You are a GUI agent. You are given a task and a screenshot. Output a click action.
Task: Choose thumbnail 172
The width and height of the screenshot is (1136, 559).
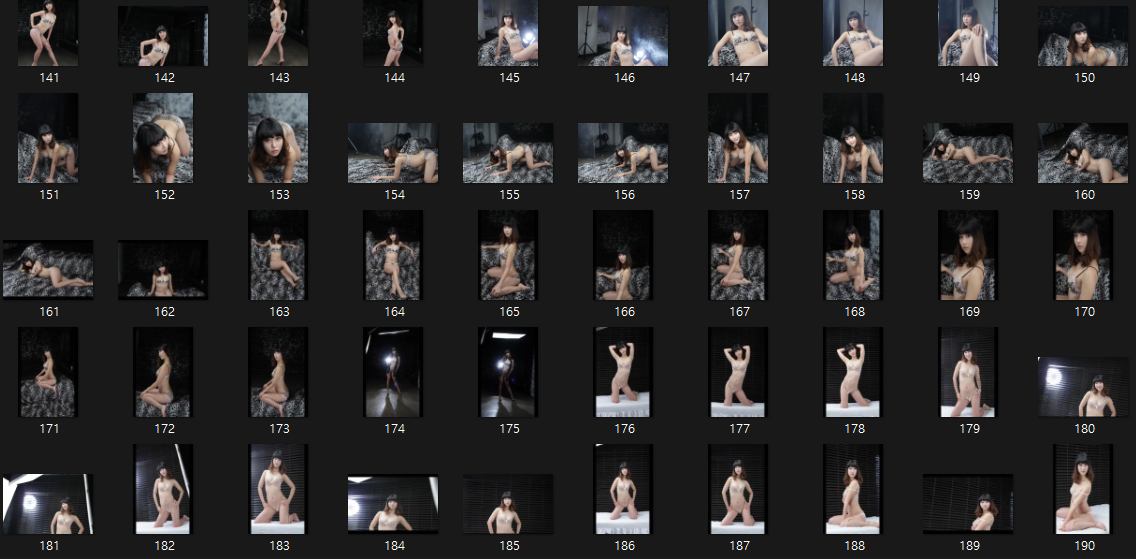coord(163,372)
